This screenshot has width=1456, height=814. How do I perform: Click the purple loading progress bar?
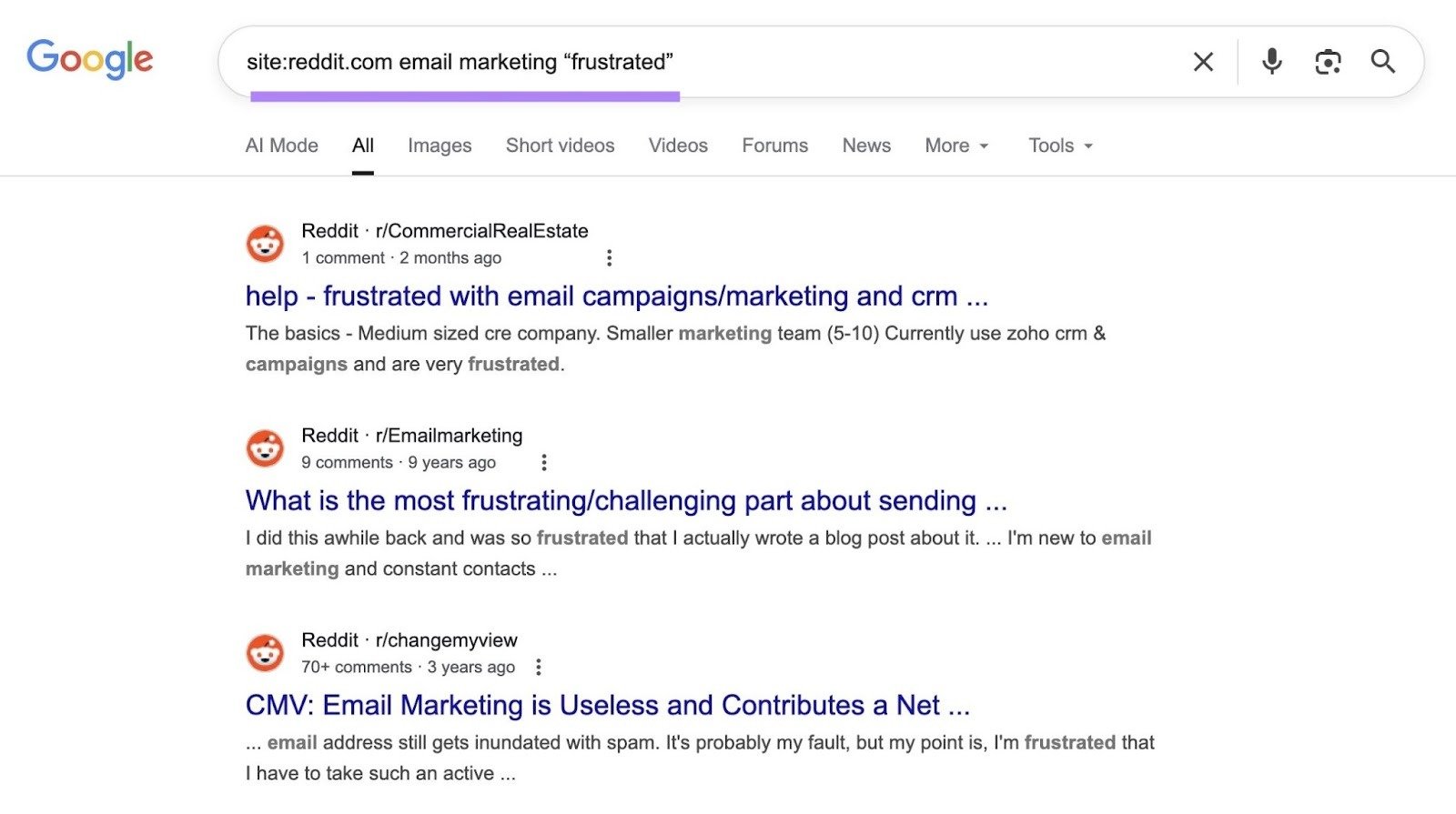point(464,95)
